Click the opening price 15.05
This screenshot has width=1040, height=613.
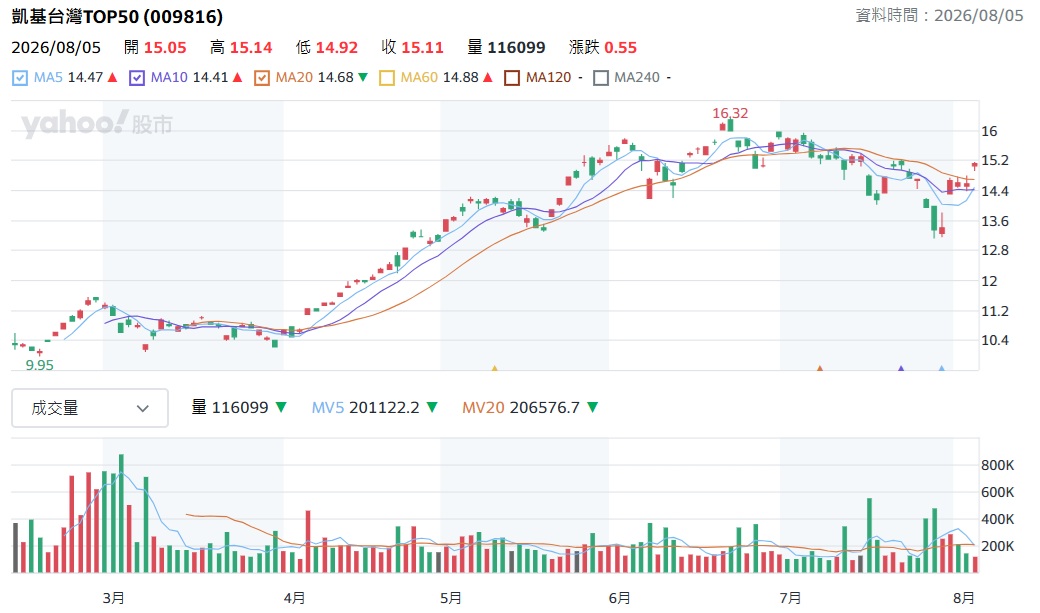pos(165,48)
